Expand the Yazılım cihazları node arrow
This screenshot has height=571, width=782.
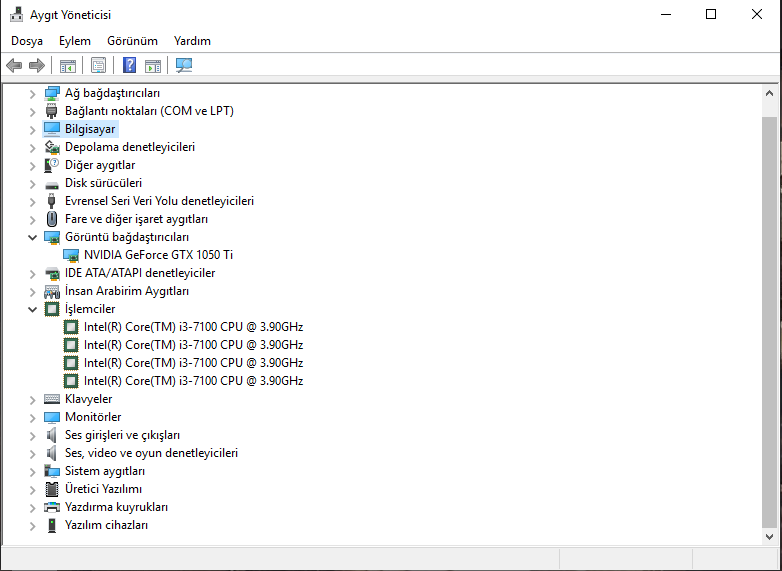32,526
